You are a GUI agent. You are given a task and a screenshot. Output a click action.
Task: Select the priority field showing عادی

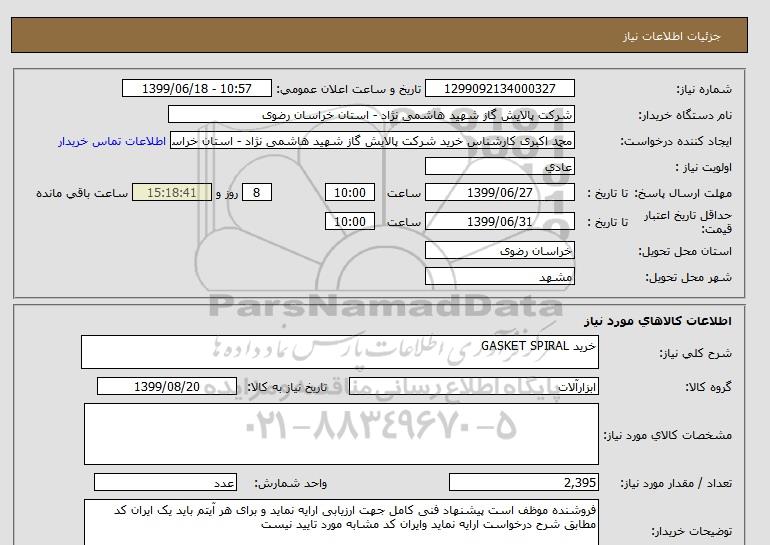[x=499, y=166]
